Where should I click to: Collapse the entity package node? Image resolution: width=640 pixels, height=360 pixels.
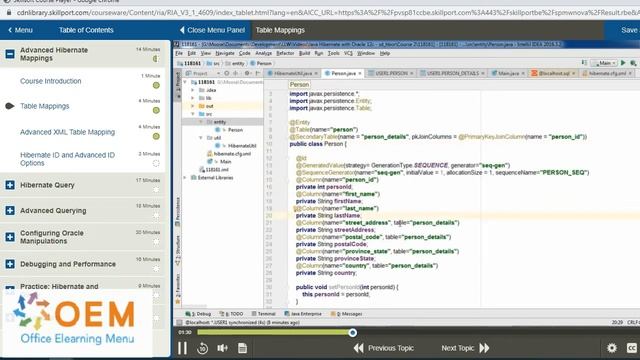[201, 122]
